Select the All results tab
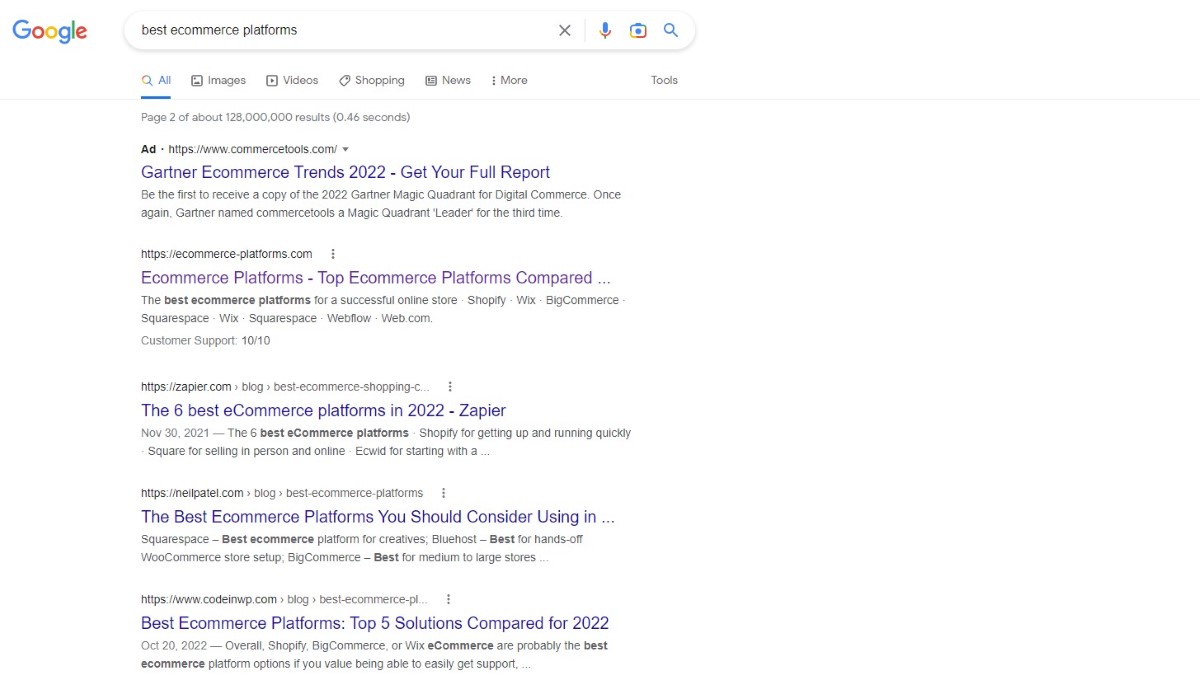This screenshot has height=676, width=1200. [156, 80]
